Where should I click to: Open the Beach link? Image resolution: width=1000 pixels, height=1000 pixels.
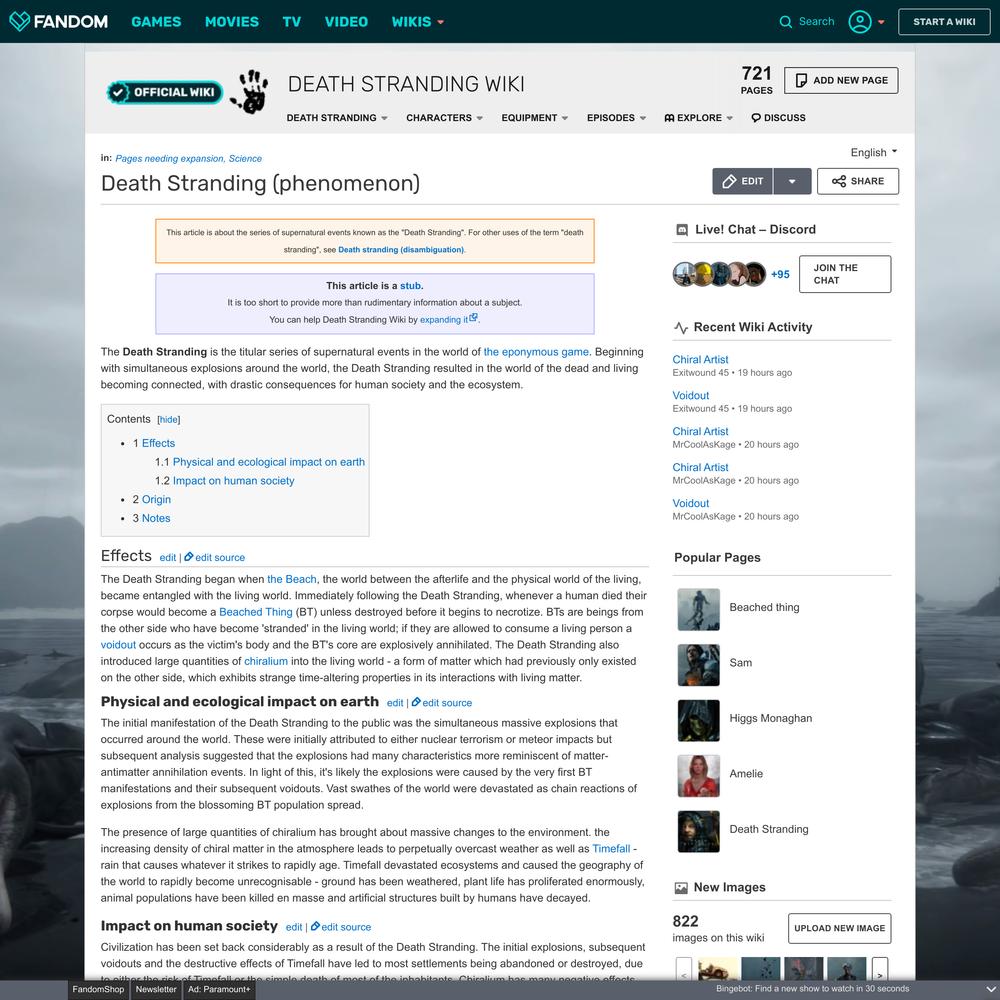click(x=291, y=579)
